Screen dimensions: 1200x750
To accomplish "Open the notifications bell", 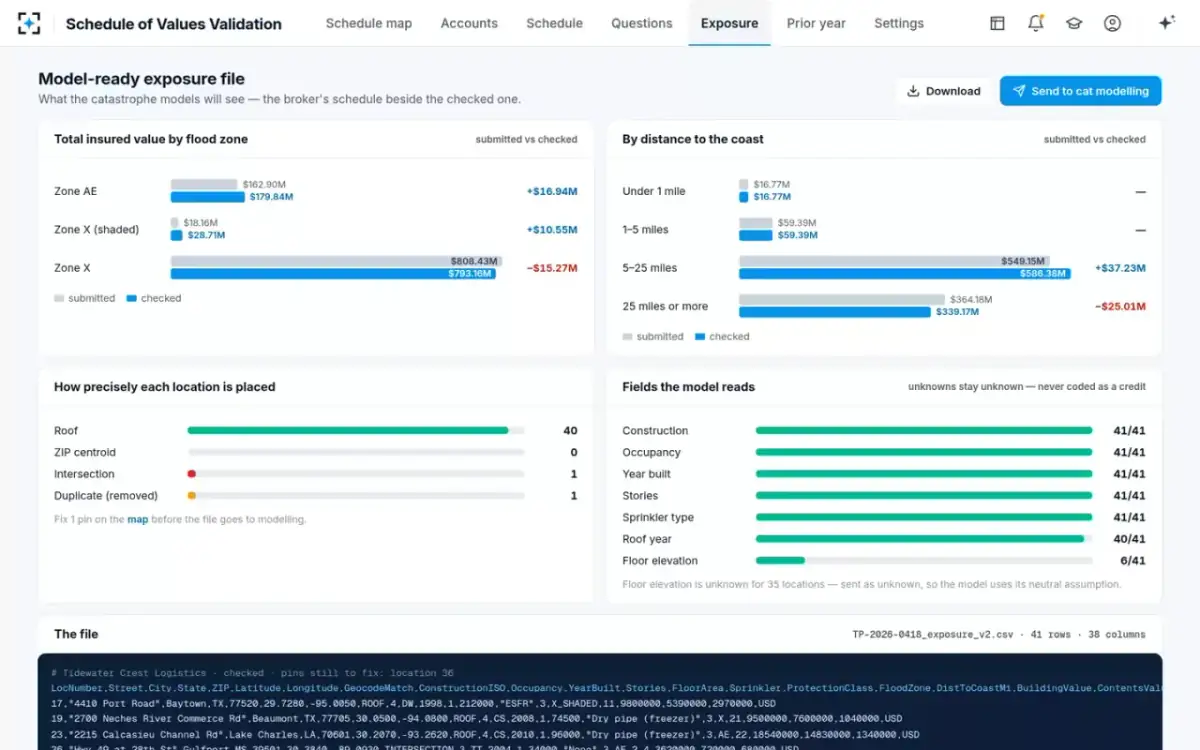I will tap(1036, 23).
